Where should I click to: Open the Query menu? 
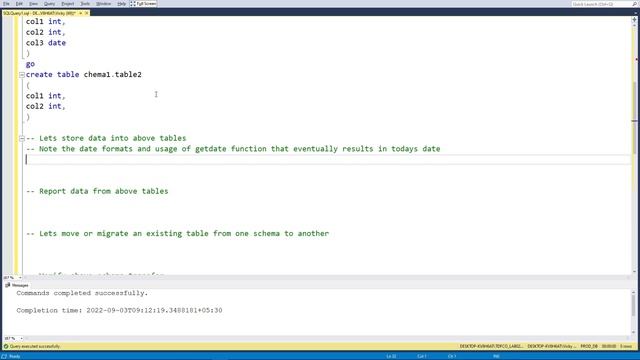tap(49, 4)
